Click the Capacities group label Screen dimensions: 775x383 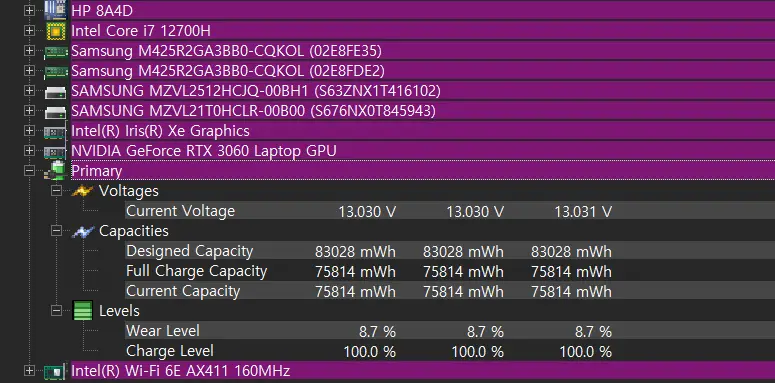[x=133, y=231]
